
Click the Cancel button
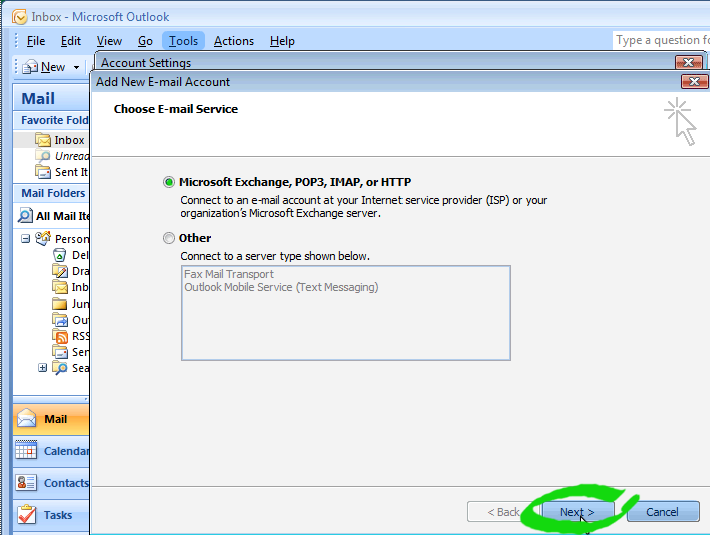coord(663,512)
